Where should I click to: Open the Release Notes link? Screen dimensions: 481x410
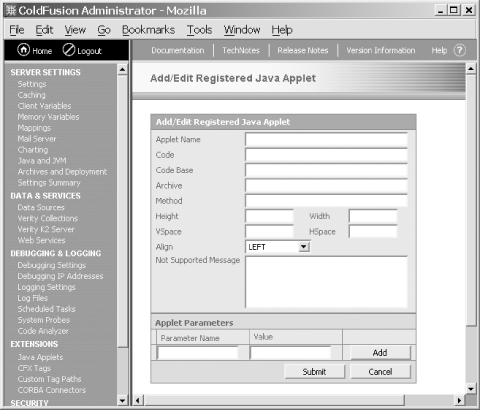(x=303, y=50)
